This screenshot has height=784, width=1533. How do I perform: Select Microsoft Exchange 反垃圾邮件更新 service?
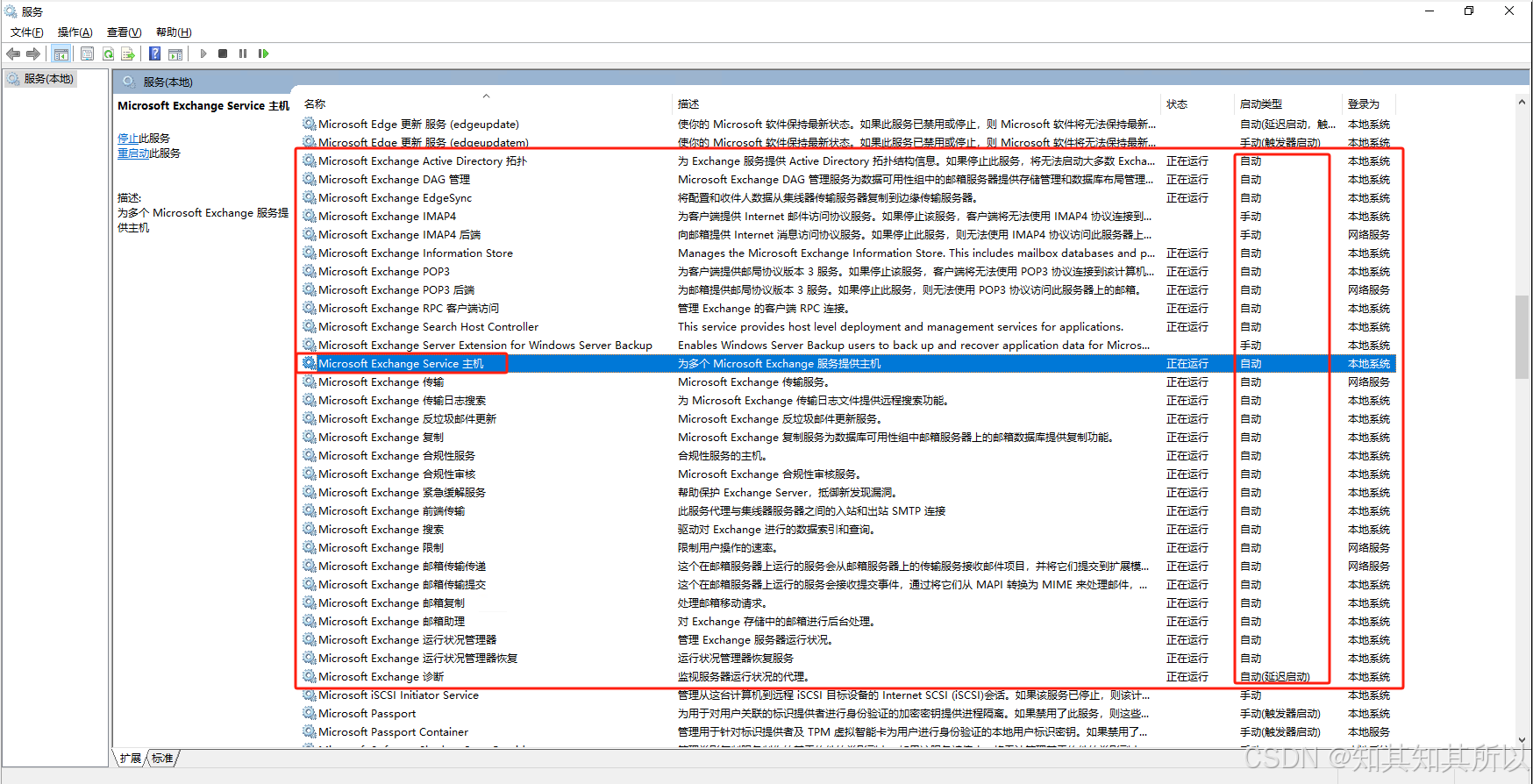point(407,418)
